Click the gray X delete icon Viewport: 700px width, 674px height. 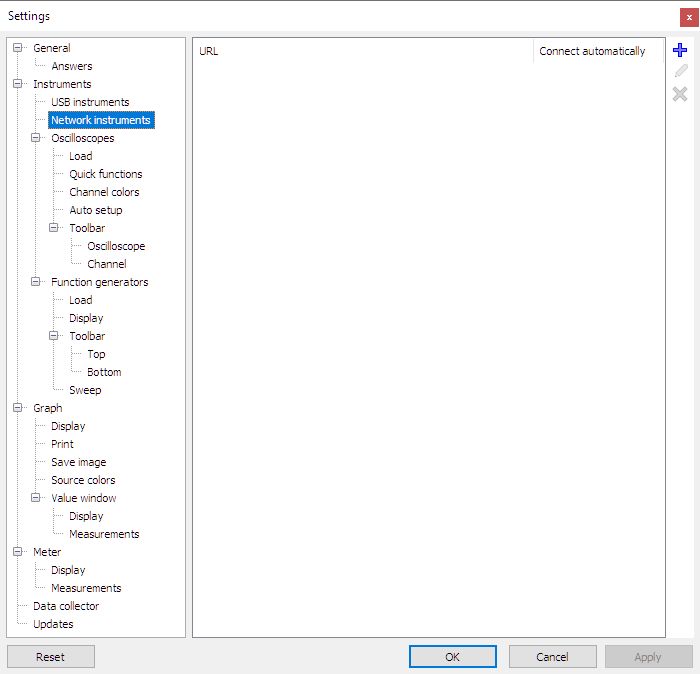click(679, 94)
